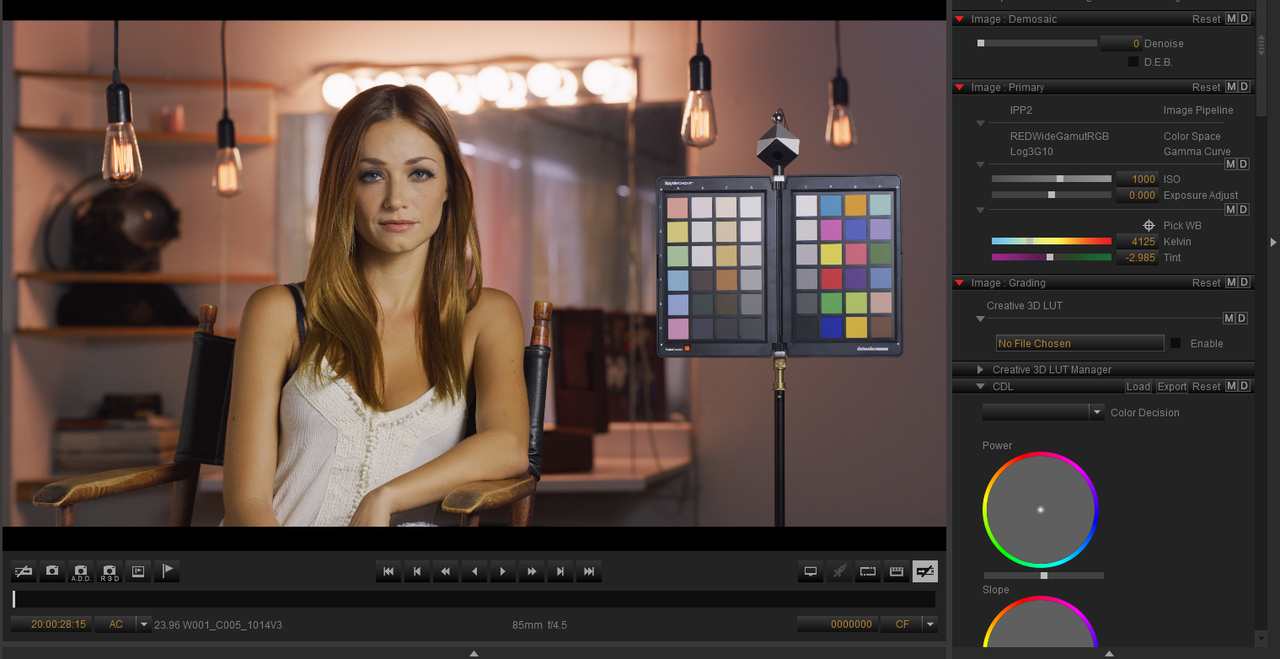Collapse the Image : Demosaic section
This screenshot has height=659, width=1280.
pos(960,19)
